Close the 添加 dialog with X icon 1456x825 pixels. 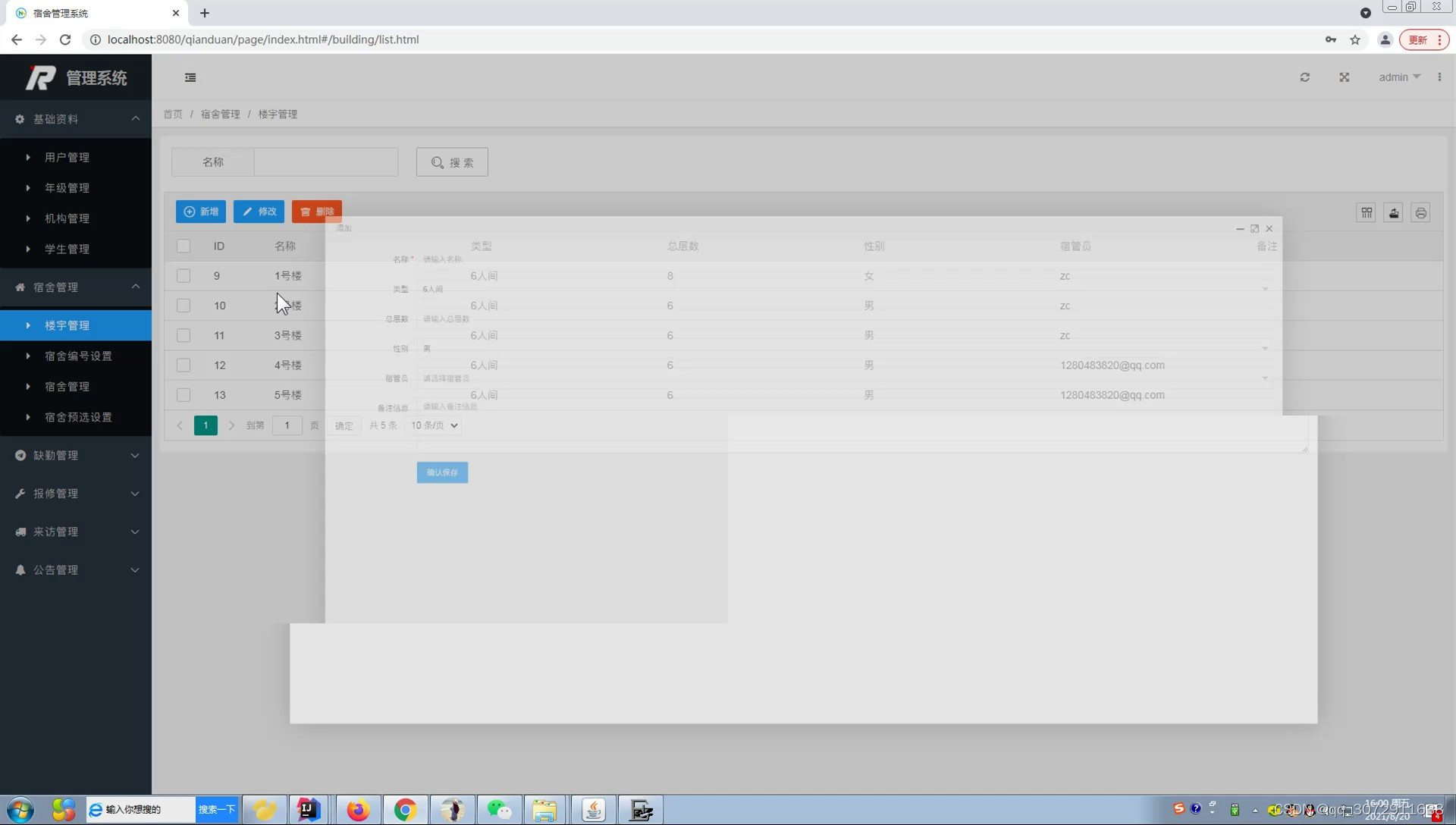1269,228
